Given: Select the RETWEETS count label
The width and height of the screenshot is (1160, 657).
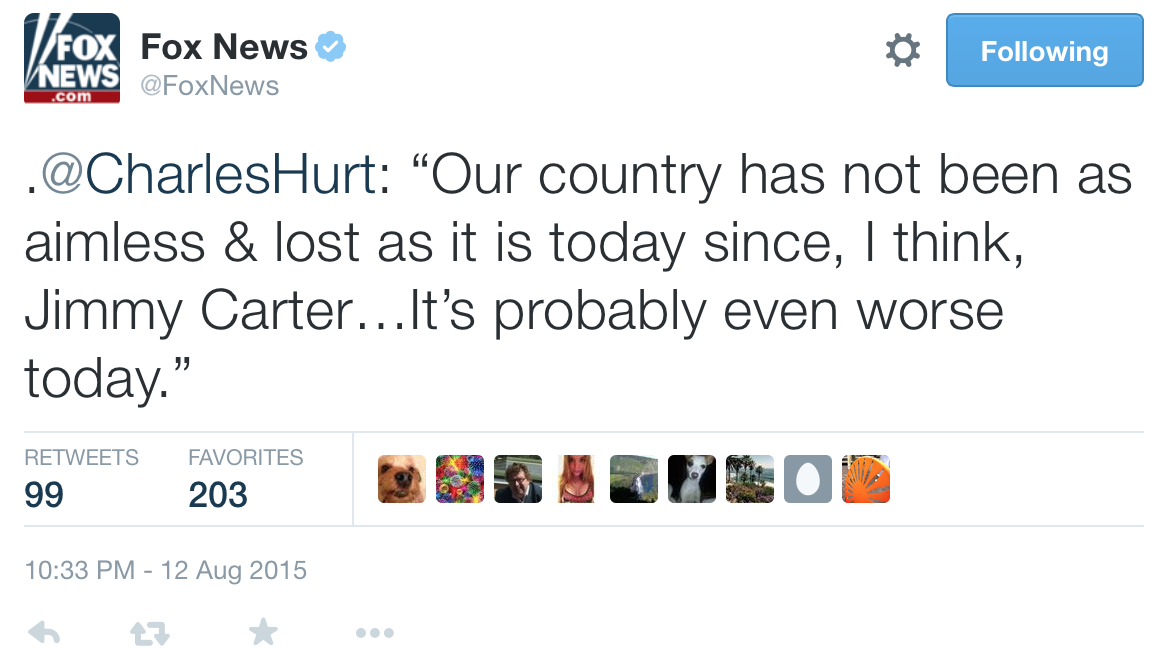Looking at the screenshot, I should 81,457.
